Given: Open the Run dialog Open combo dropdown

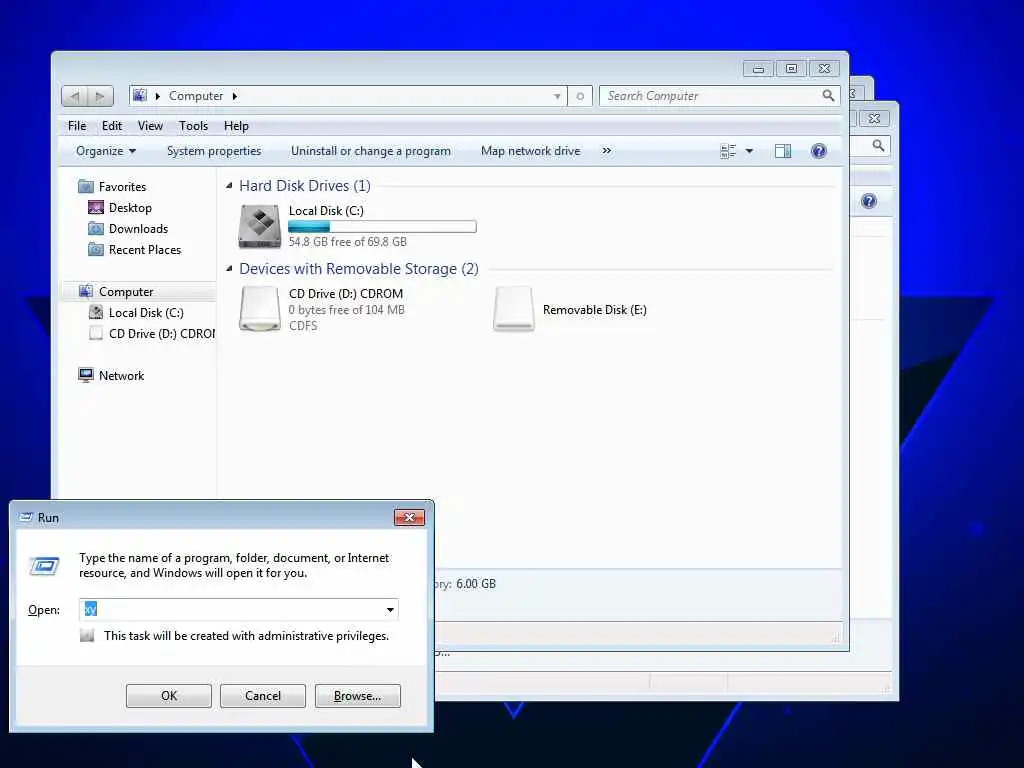Looking at the screenshot, I should click(x=389, y=610).
